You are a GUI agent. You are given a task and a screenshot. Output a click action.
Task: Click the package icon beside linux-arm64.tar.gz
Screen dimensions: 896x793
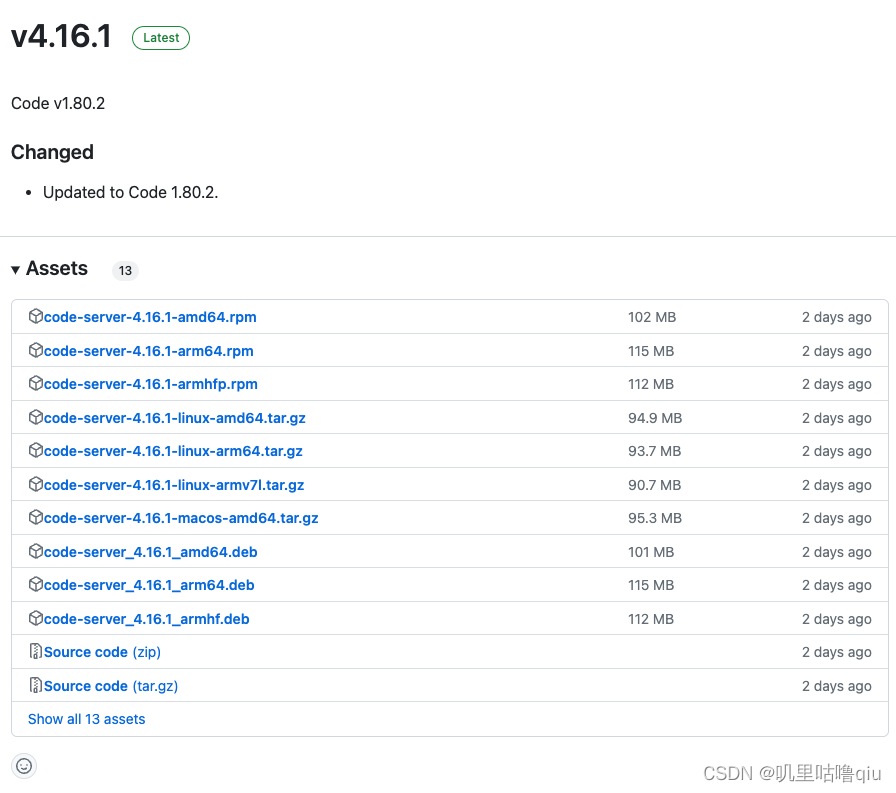tap(35, 450)
